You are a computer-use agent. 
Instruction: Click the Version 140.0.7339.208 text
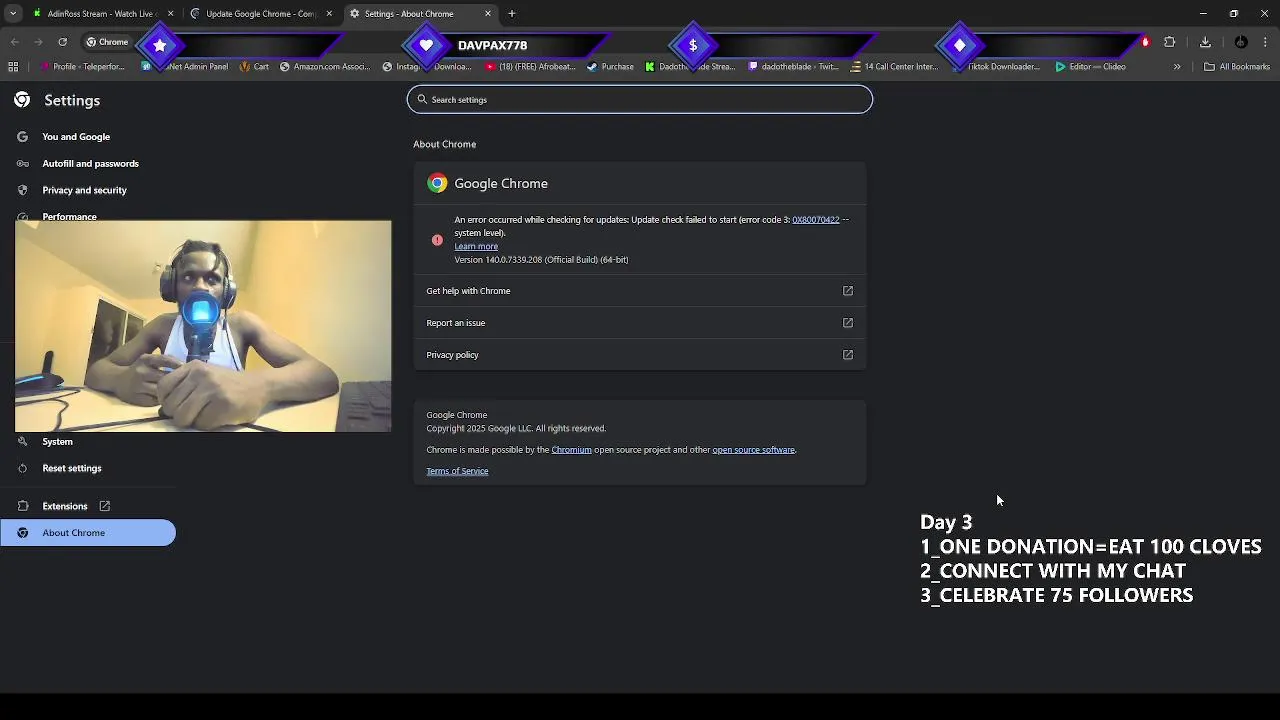tap(541, 260)
